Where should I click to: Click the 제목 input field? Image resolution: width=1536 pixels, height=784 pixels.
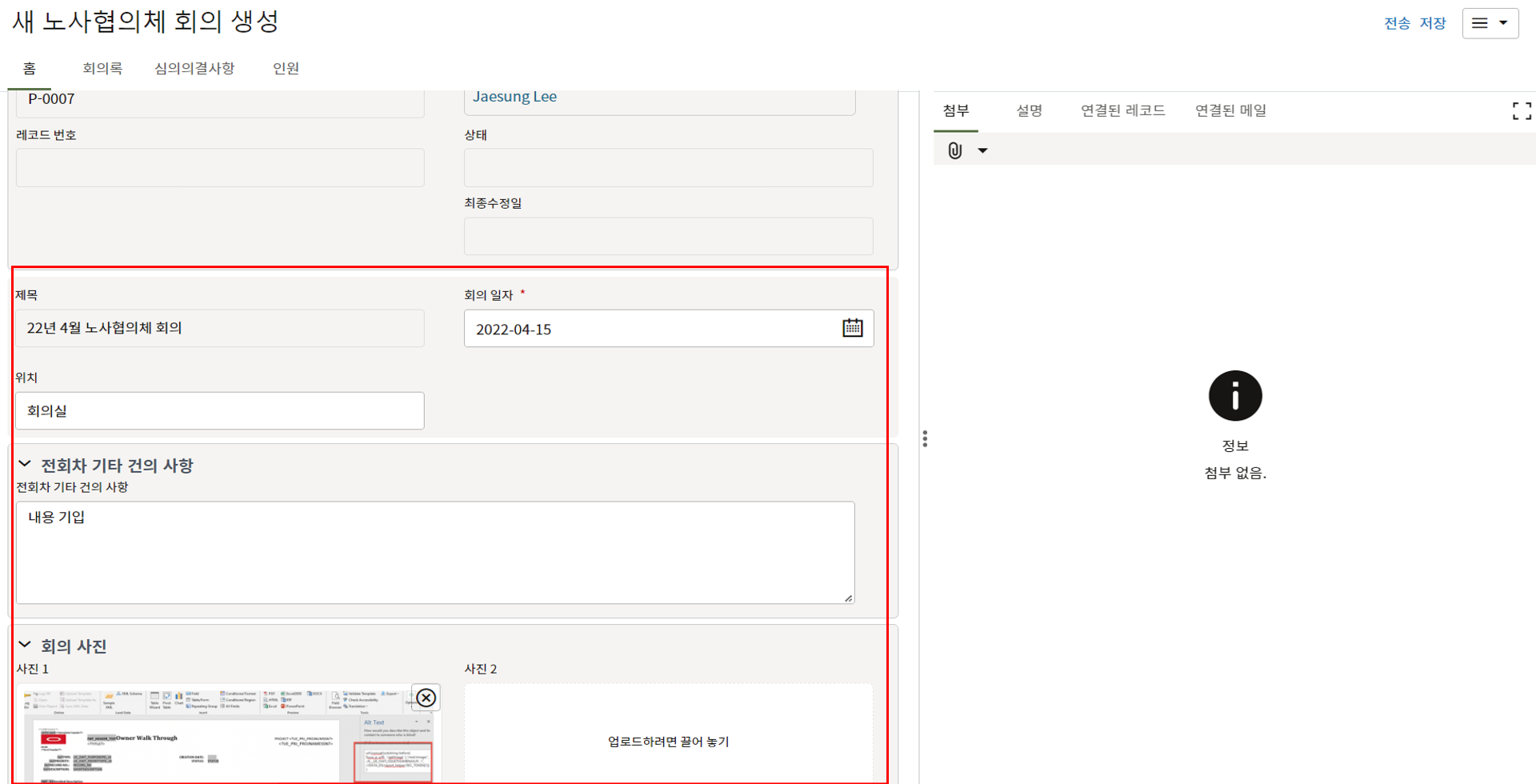(220, 328)
